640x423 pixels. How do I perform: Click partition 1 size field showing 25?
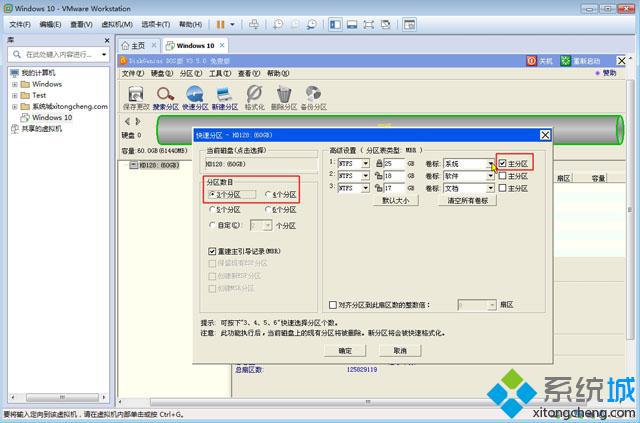point(394,164)
